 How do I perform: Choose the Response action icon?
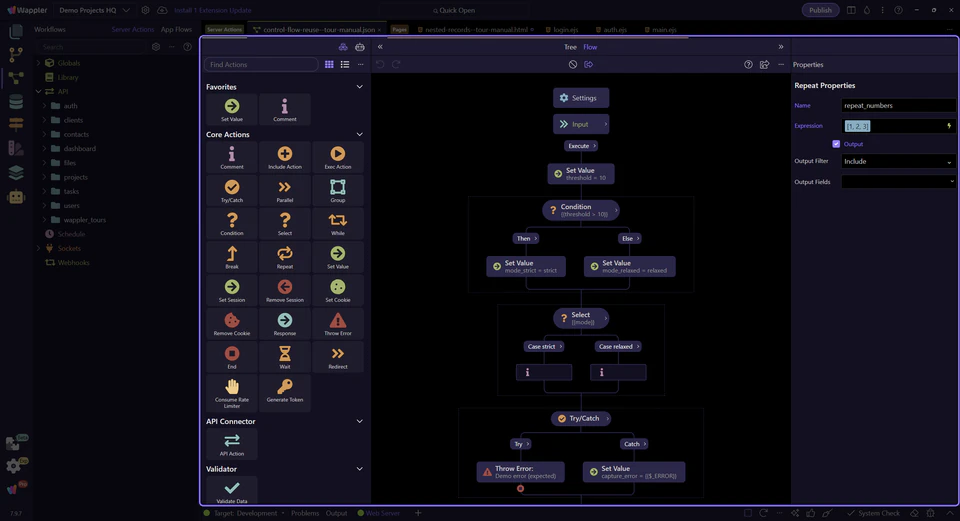(285, 324)
